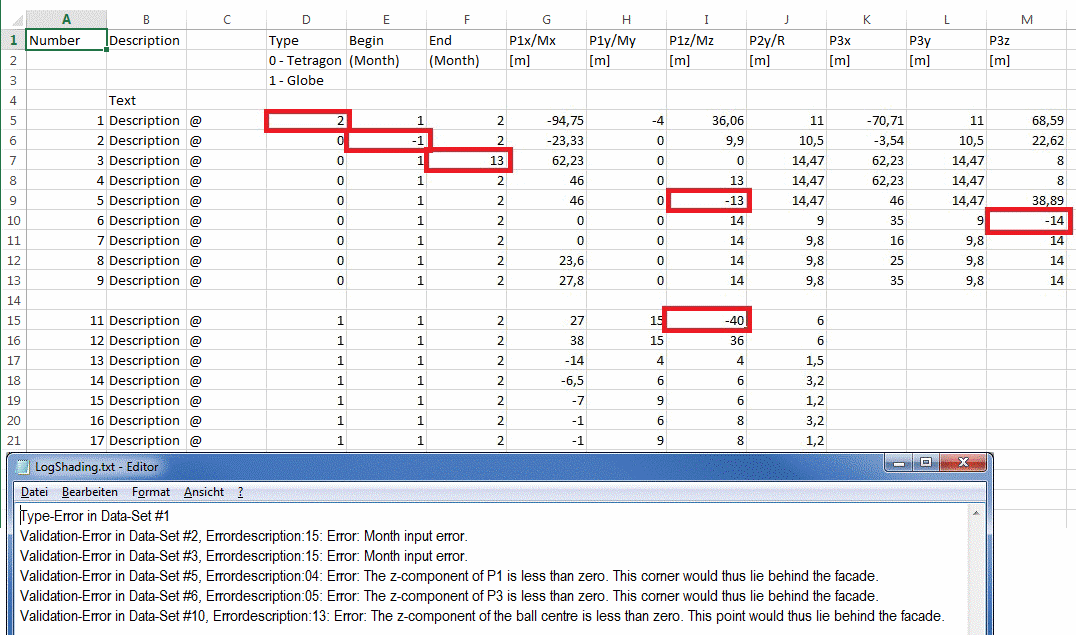
Task: Select the 'P1z/Mz' header cell
Action: [x=706, y=41]
